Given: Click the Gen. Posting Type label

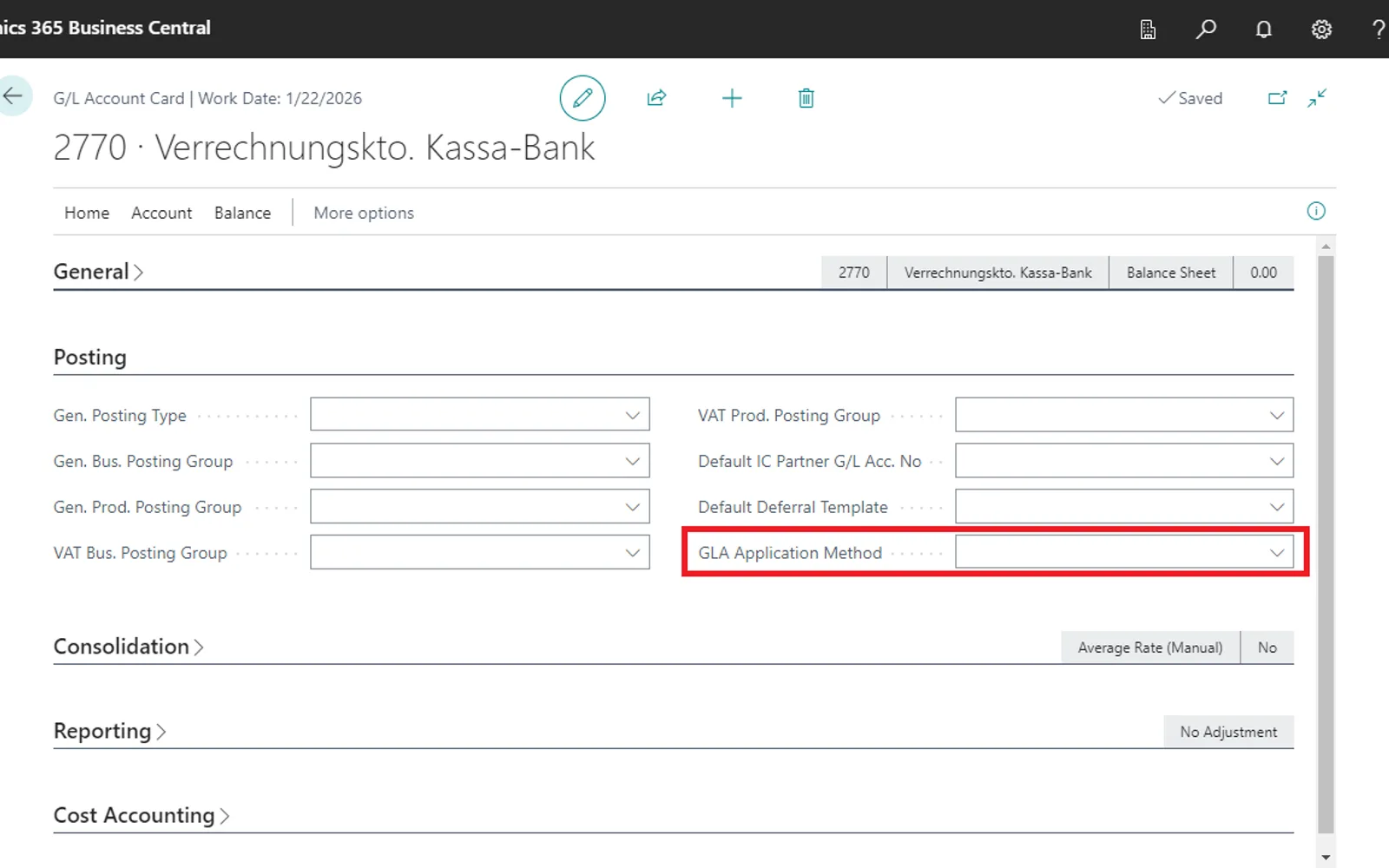Looking at the screenshot, I should pos(120,416).
